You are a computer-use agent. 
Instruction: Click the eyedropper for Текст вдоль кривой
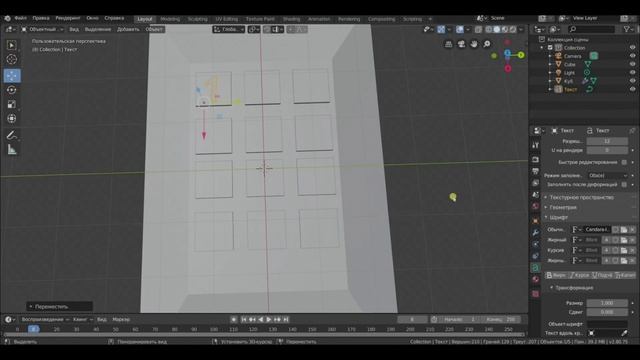pos(624,333)
